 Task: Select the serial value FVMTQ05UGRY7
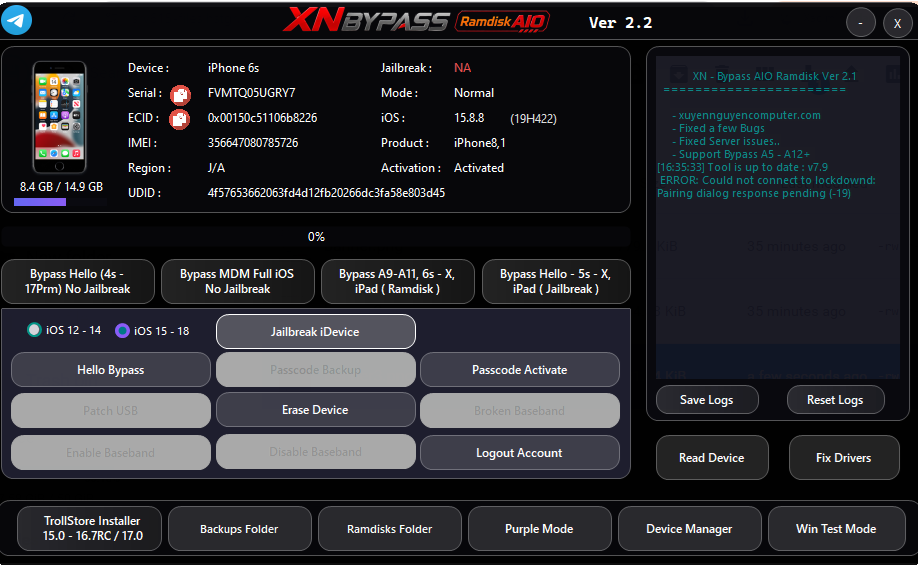(252, 93)
